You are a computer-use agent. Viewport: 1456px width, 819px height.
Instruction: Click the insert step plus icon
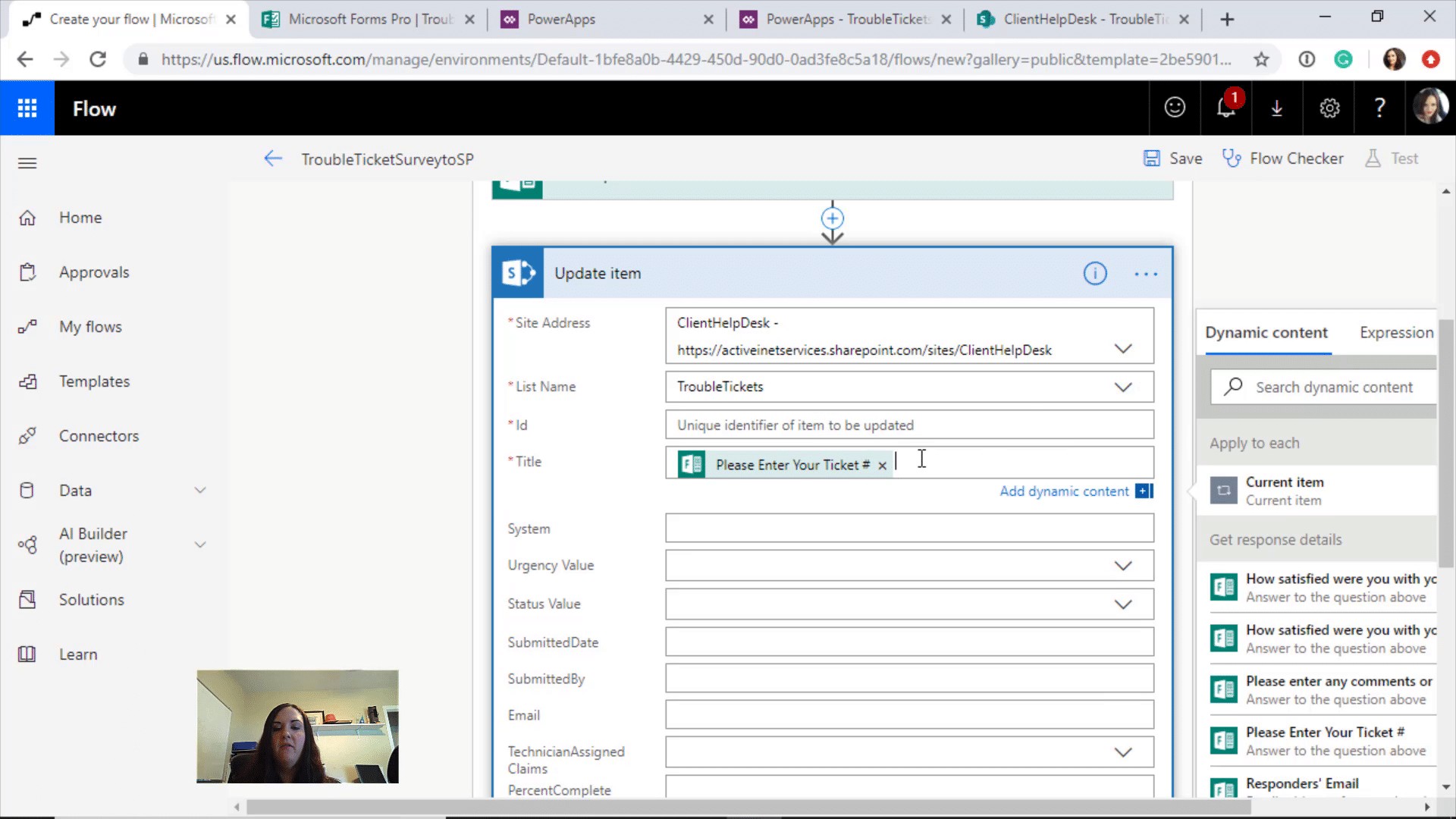pyautogui.click(x=833, y=219)
